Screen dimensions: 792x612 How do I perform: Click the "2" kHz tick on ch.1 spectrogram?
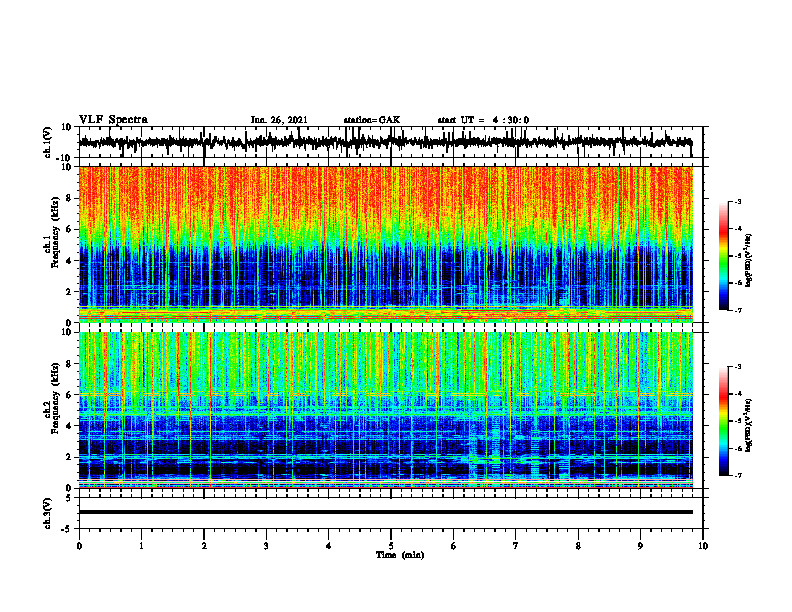[x=69, y=292]
